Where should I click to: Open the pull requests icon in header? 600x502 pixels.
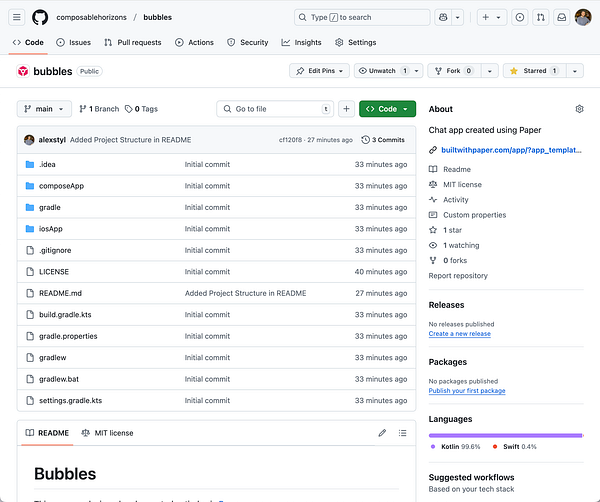click(x=541, y=17)
